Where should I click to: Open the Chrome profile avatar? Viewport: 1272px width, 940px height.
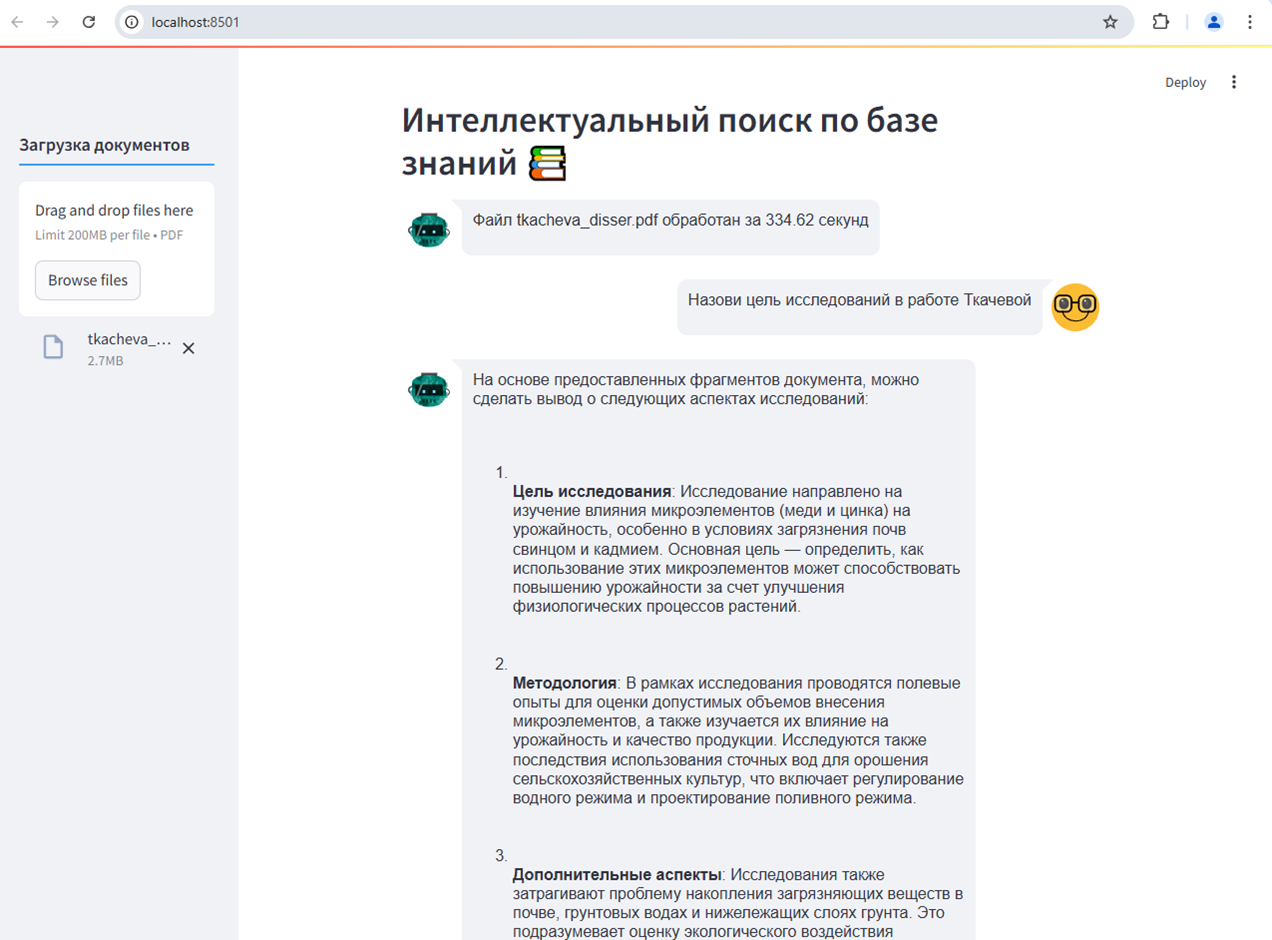coord(1214,22)
